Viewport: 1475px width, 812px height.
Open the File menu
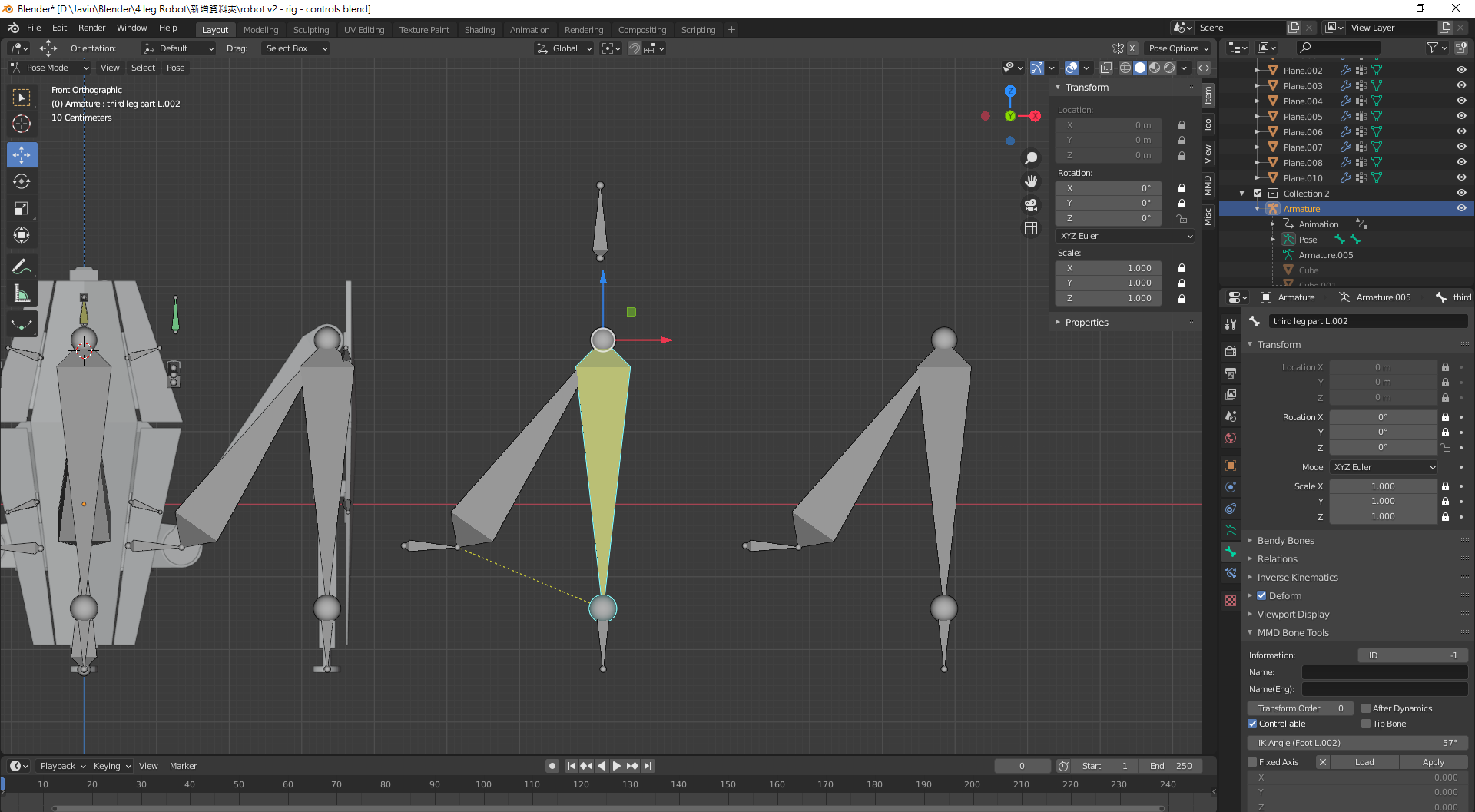point(34,28)
